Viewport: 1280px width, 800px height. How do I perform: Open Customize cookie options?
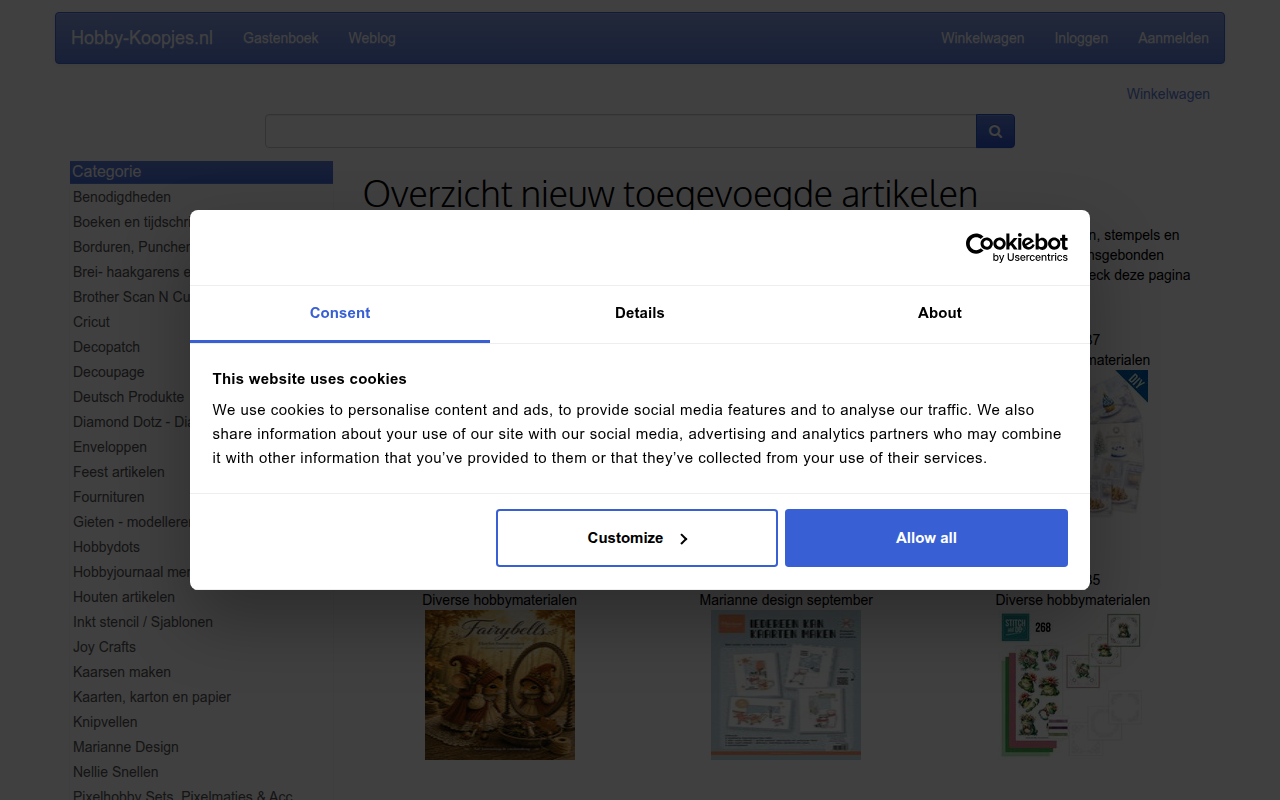click(637, 538)
